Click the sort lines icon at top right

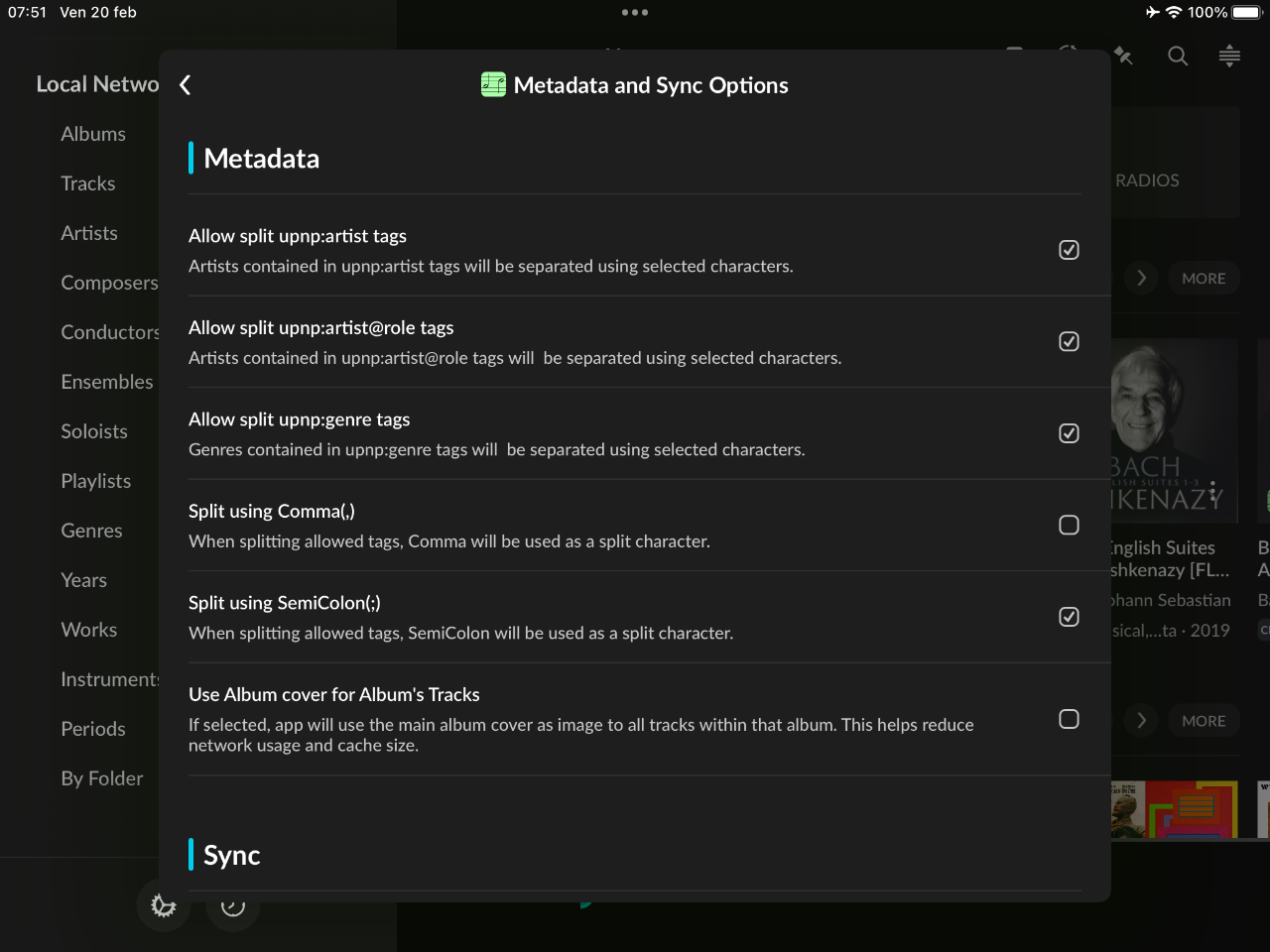click(1229, 56)
